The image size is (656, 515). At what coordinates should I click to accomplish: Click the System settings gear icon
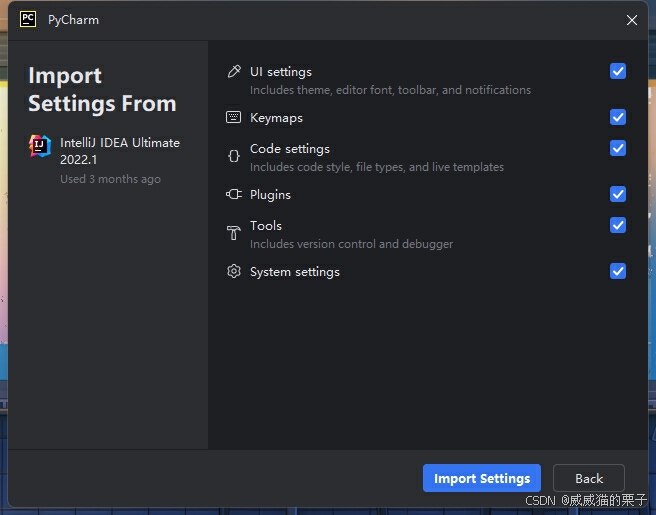click(x=234, y=271)
